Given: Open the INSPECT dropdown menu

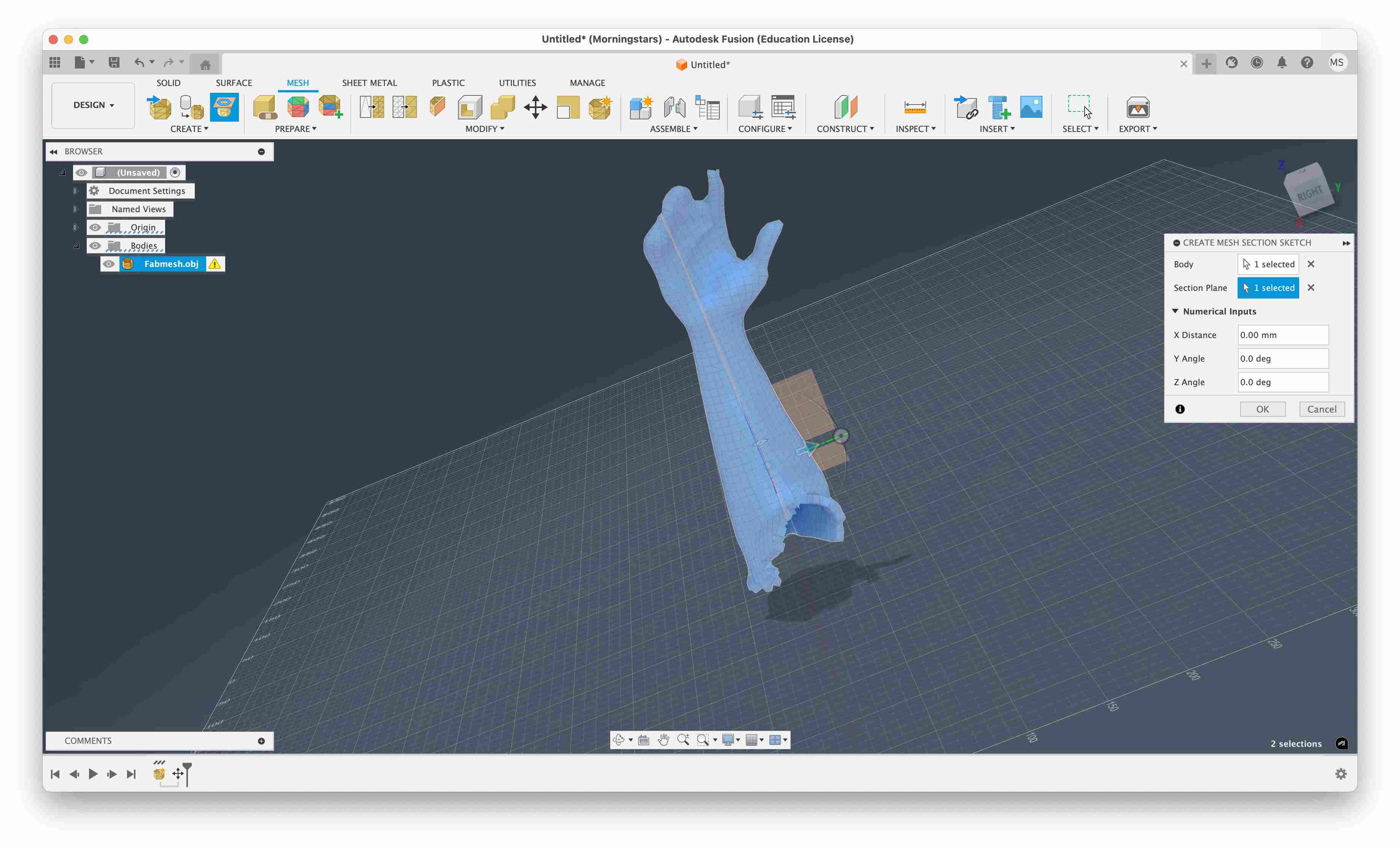Looking at the screenshot, I should tap(915, 129).
